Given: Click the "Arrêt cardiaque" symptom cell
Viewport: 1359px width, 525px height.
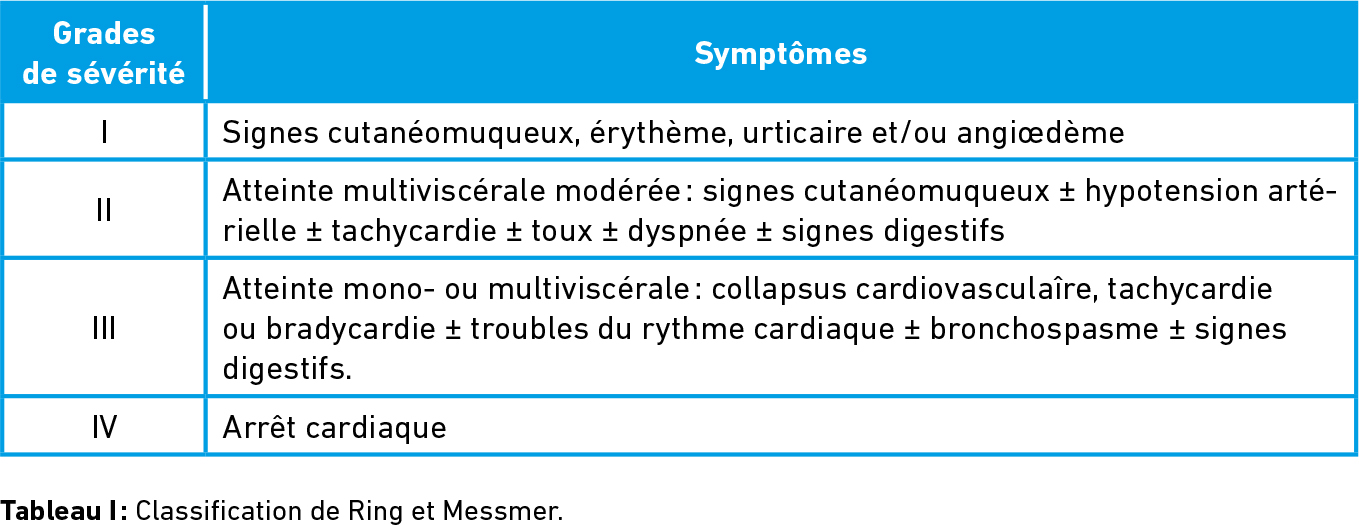Looking at the screenshot, I should [x=334, y=427].
